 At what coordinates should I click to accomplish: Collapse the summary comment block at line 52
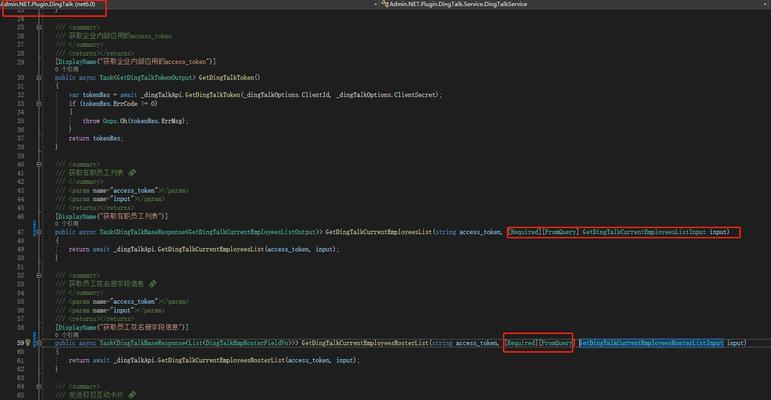(39, 276)
